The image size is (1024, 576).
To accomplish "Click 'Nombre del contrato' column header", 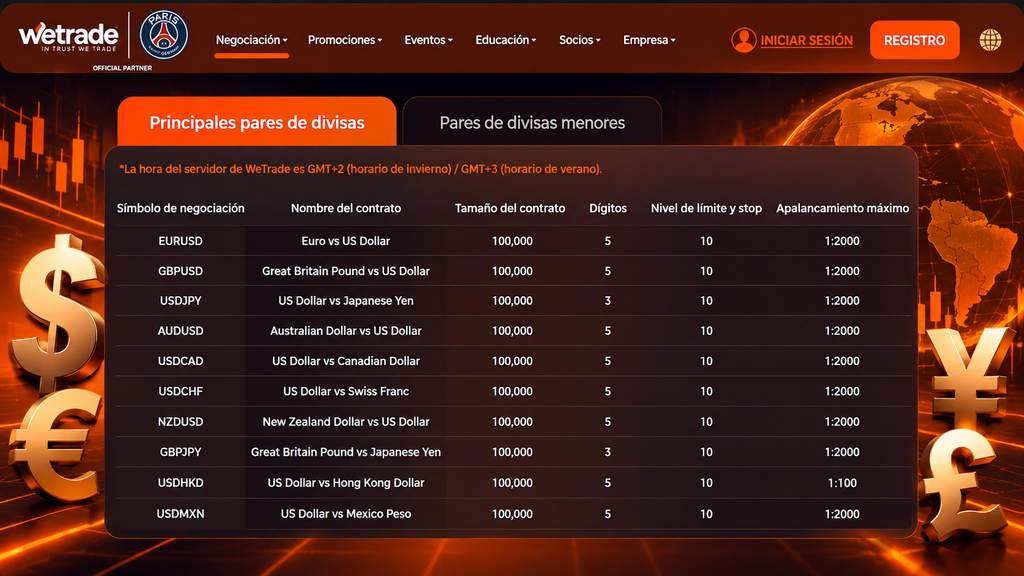I will tap(345, 208).
